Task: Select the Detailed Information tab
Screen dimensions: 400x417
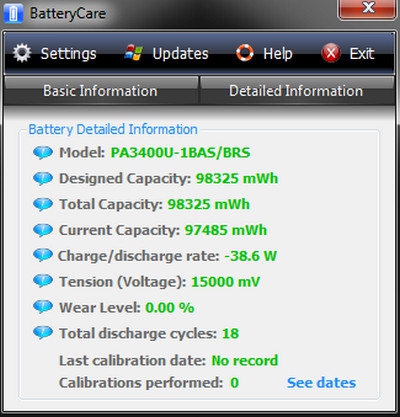Action: (x=296, y=91)
